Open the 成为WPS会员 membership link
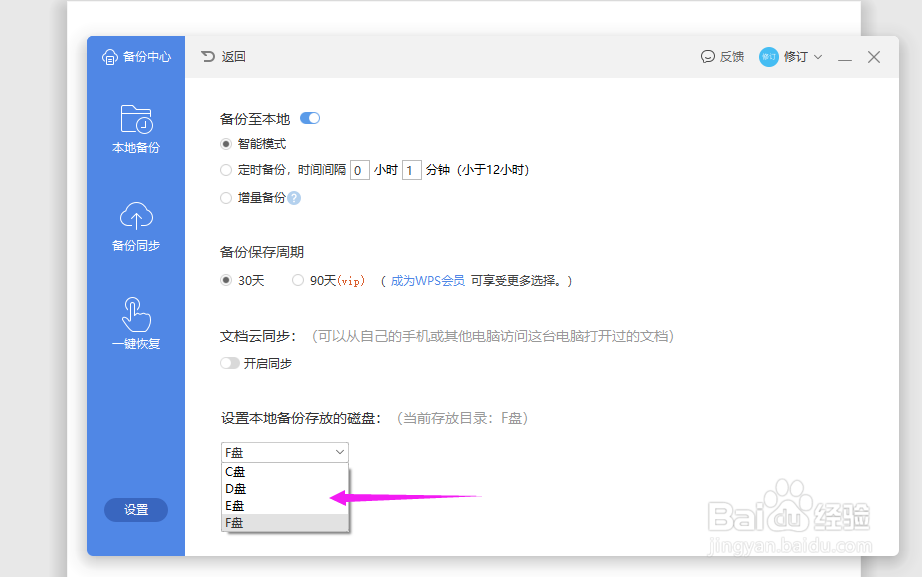The height and width of the screenshot is (577, 922). [x=427, y=281]
